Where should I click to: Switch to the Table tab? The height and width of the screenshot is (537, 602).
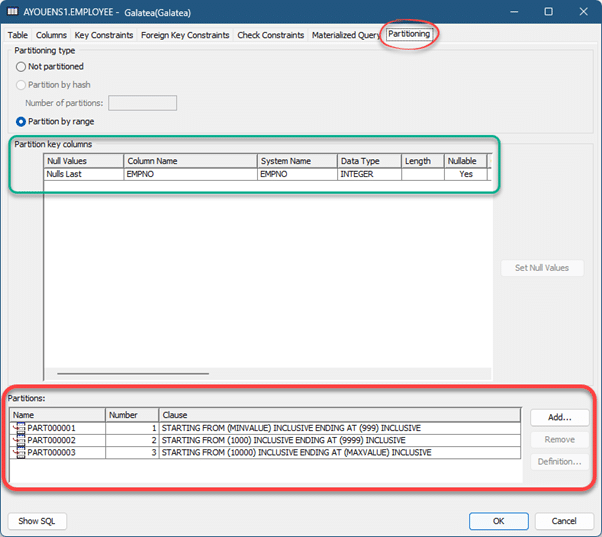[x=17, y=35]
